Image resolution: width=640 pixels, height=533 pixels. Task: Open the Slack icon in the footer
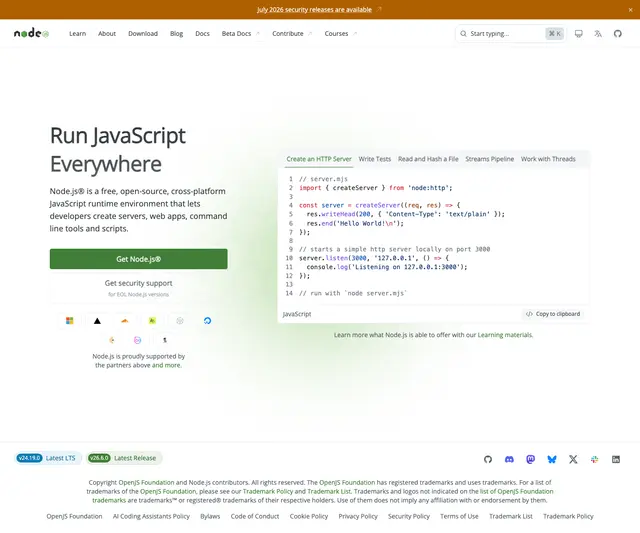pyautogui.click(x=594, y=459)
